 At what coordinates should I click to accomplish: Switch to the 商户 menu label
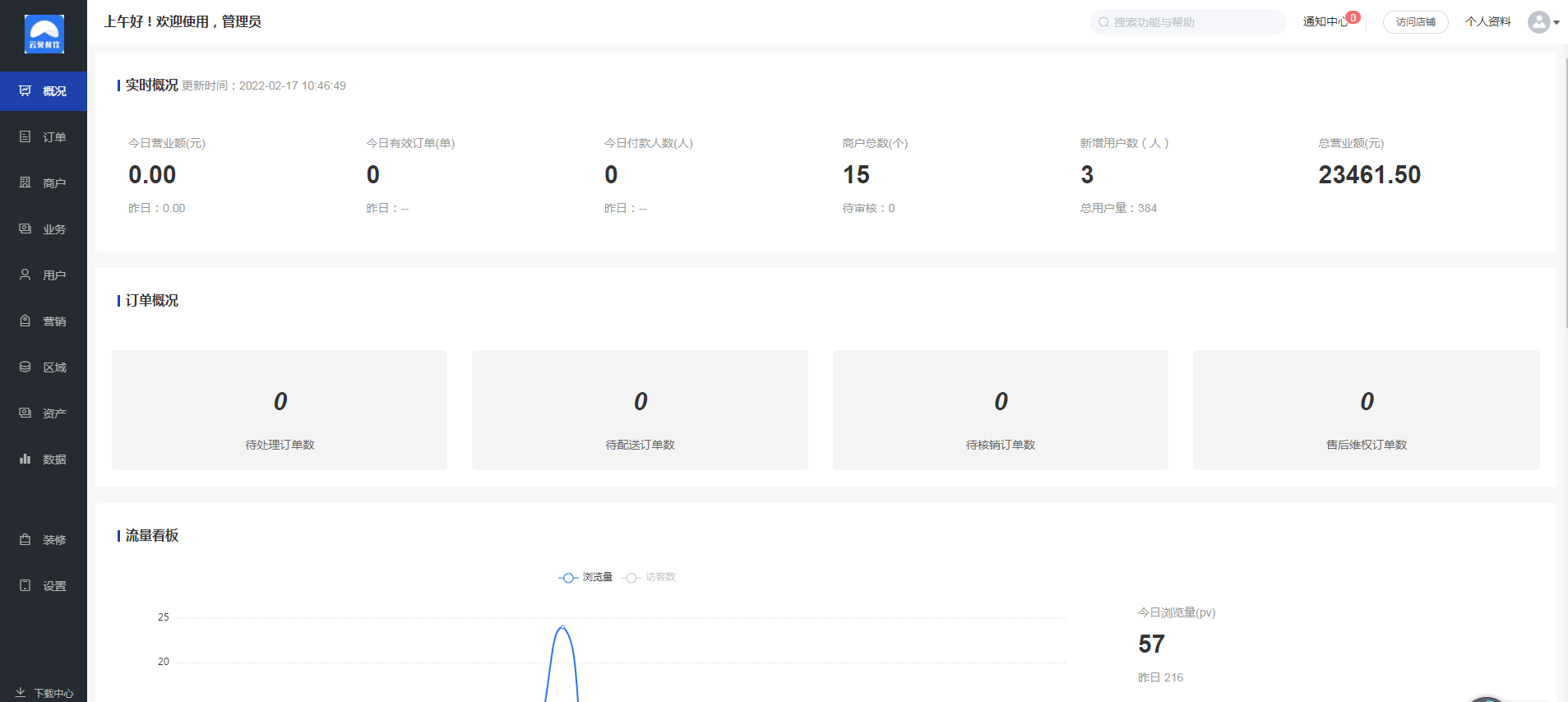pyautogui.click(x=54, y=183)
